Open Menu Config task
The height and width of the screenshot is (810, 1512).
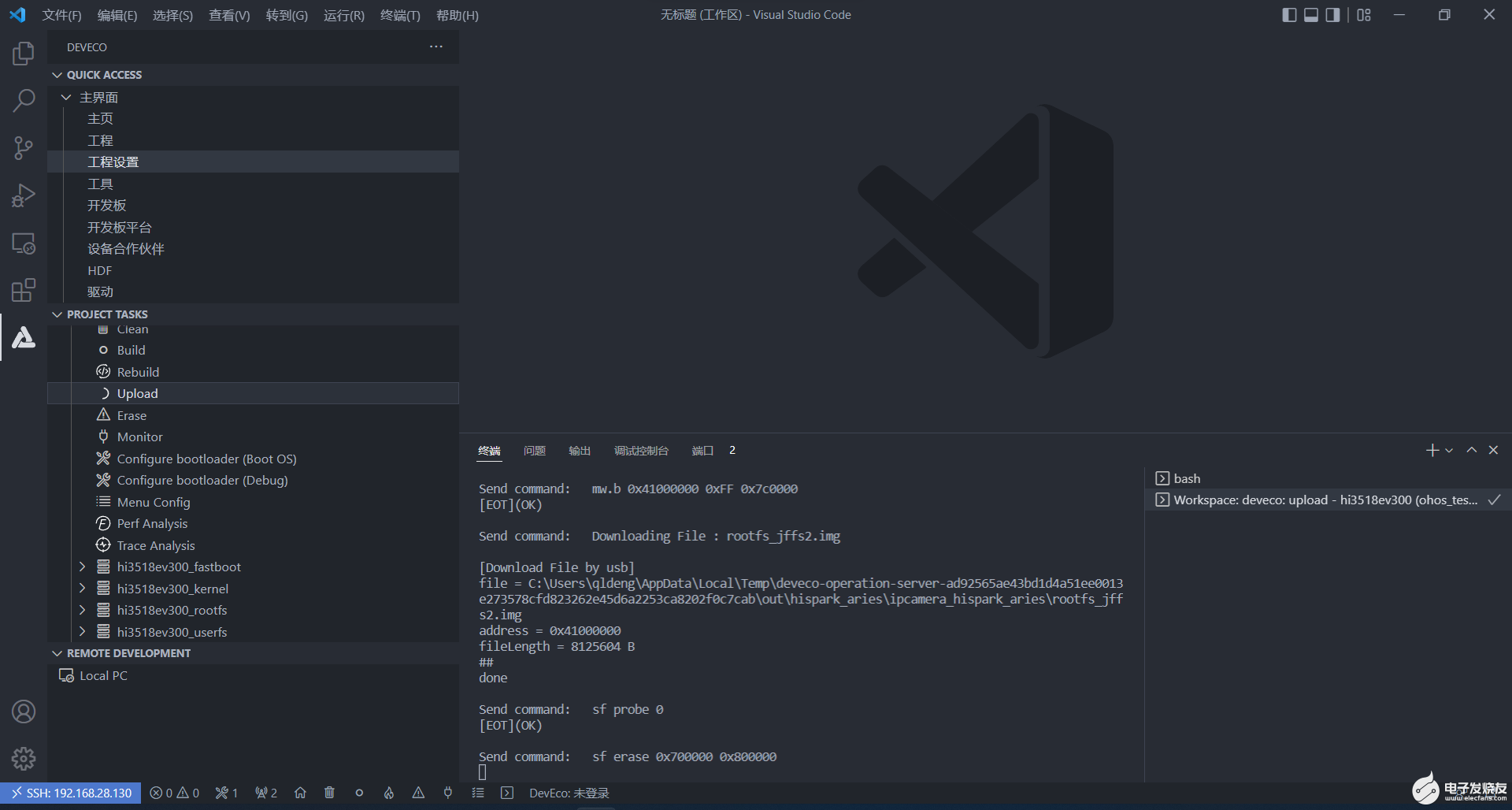[x=253, y=502]
